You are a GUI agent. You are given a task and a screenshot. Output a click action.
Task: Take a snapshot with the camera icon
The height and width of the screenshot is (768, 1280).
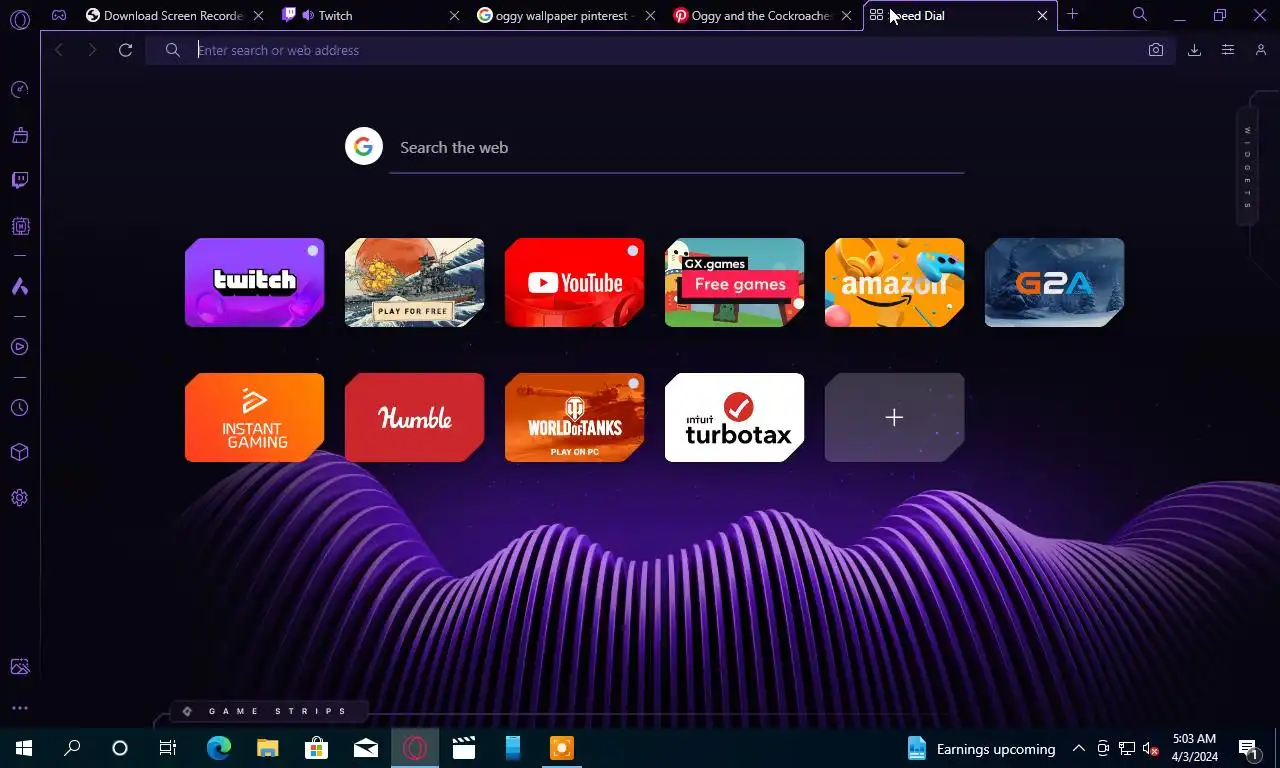coord(1156,50)
